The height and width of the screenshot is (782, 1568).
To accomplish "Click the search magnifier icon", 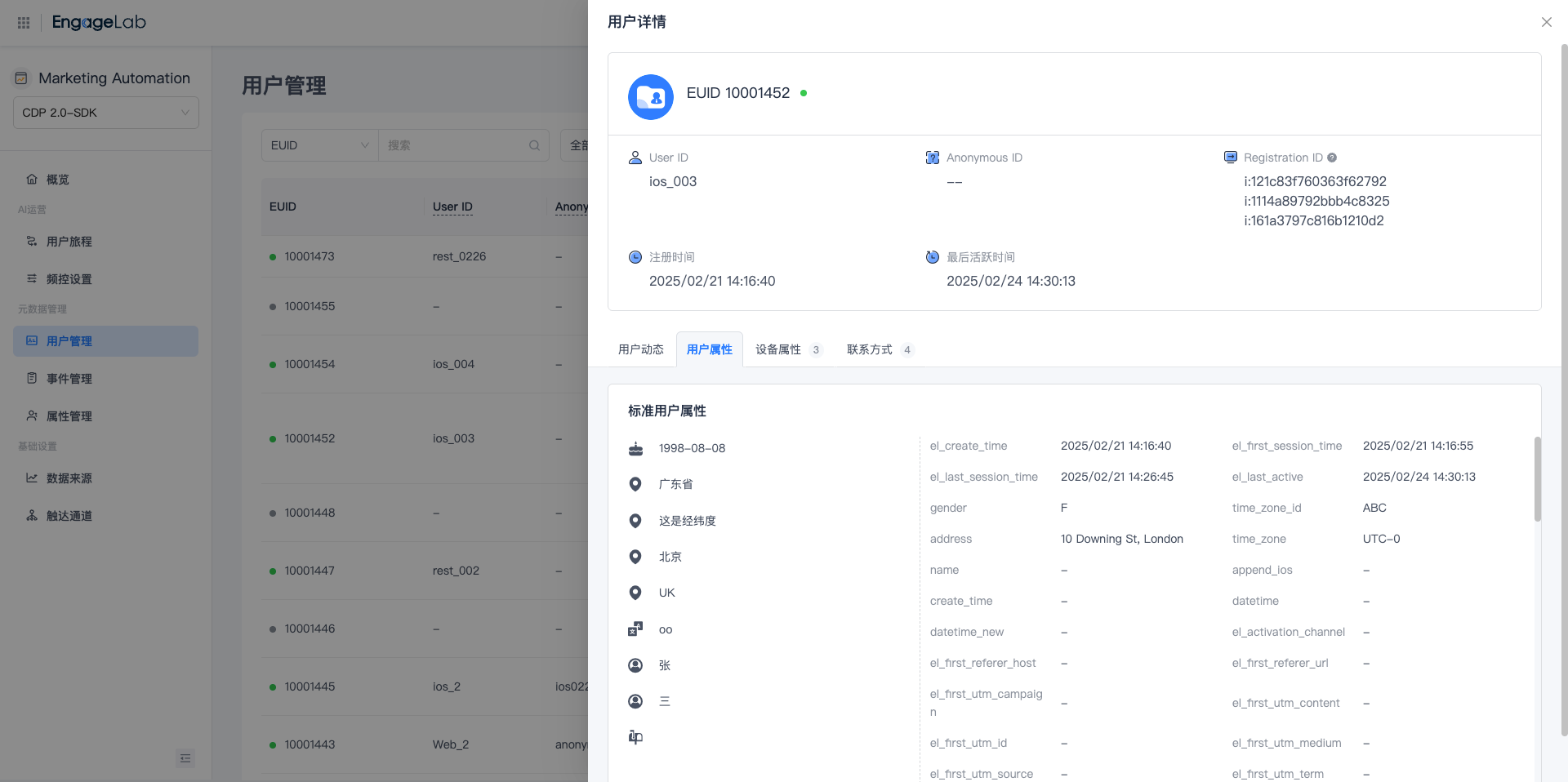I will (x=535, y=145).
